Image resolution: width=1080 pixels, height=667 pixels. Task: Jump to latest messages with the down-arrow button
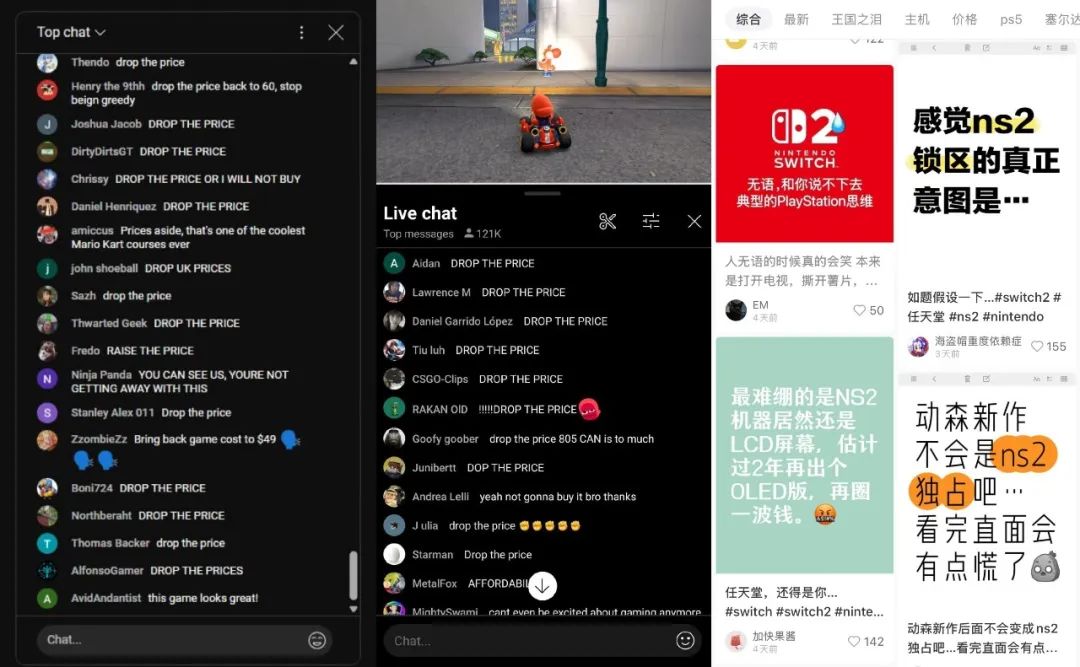[x=543, y=586]
